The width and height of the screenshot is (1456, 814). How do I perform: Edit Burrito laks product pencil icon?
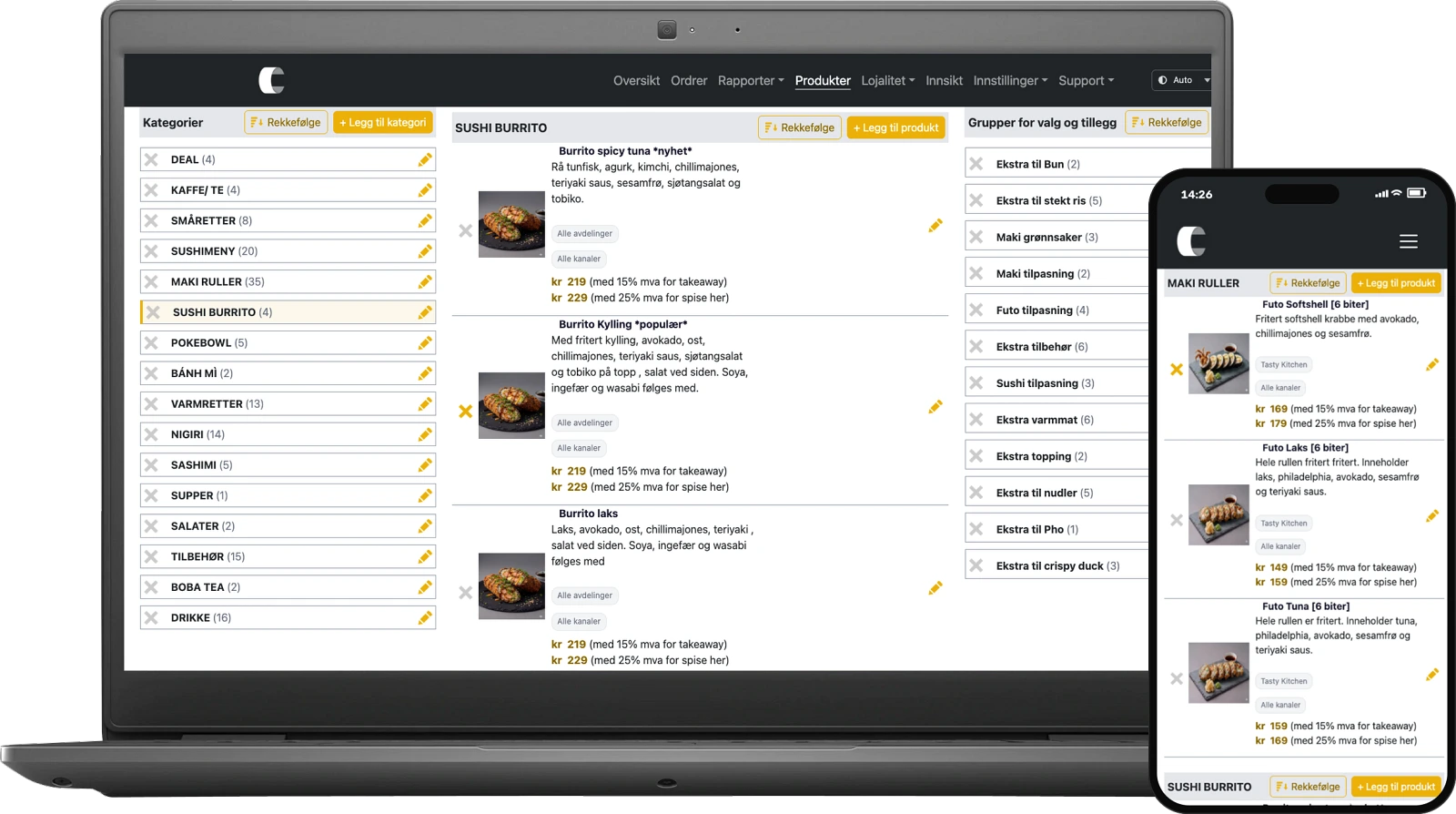935,588
